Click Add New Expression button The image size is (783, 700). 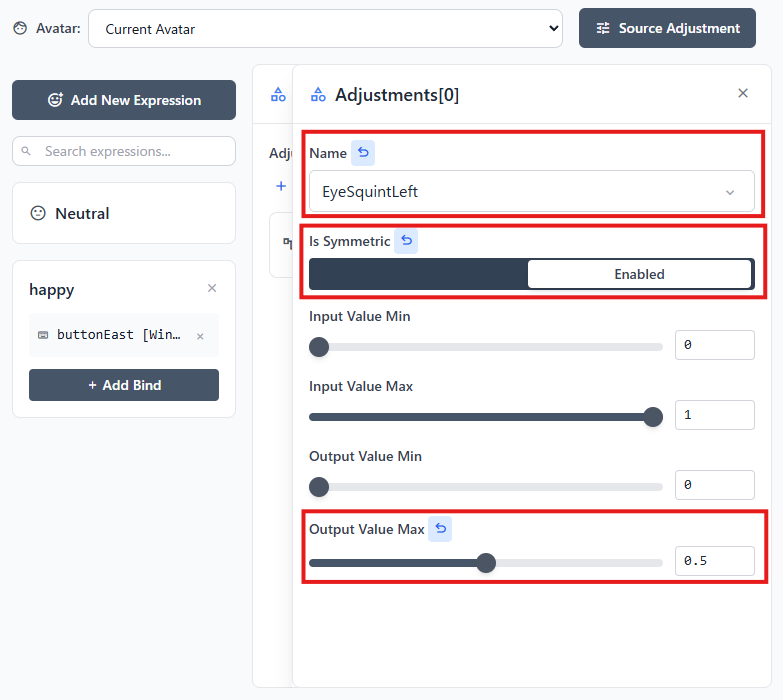click(x=124, y=100)
